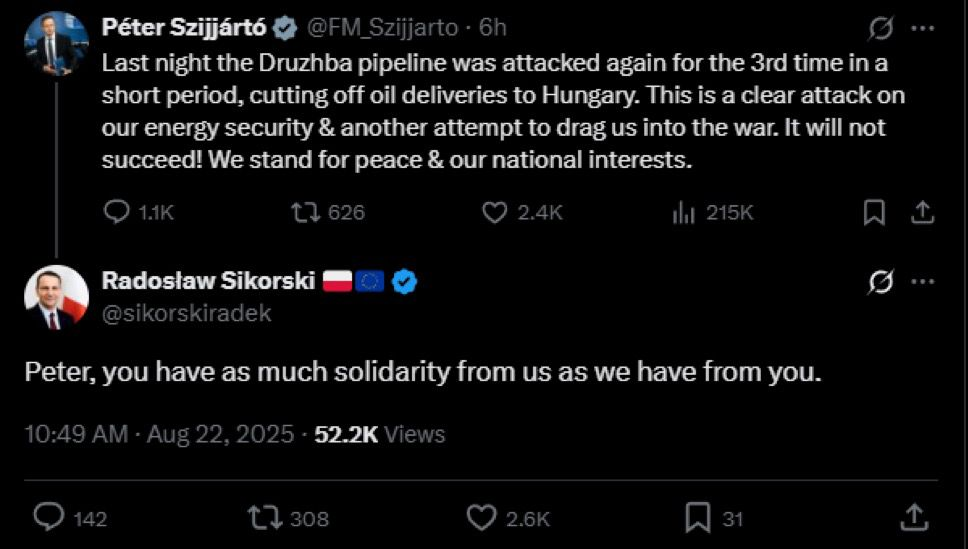Screen dimensions: 968x549
Task: Open the @sikorskiradek handle link
Action: [x=187, y=313]
